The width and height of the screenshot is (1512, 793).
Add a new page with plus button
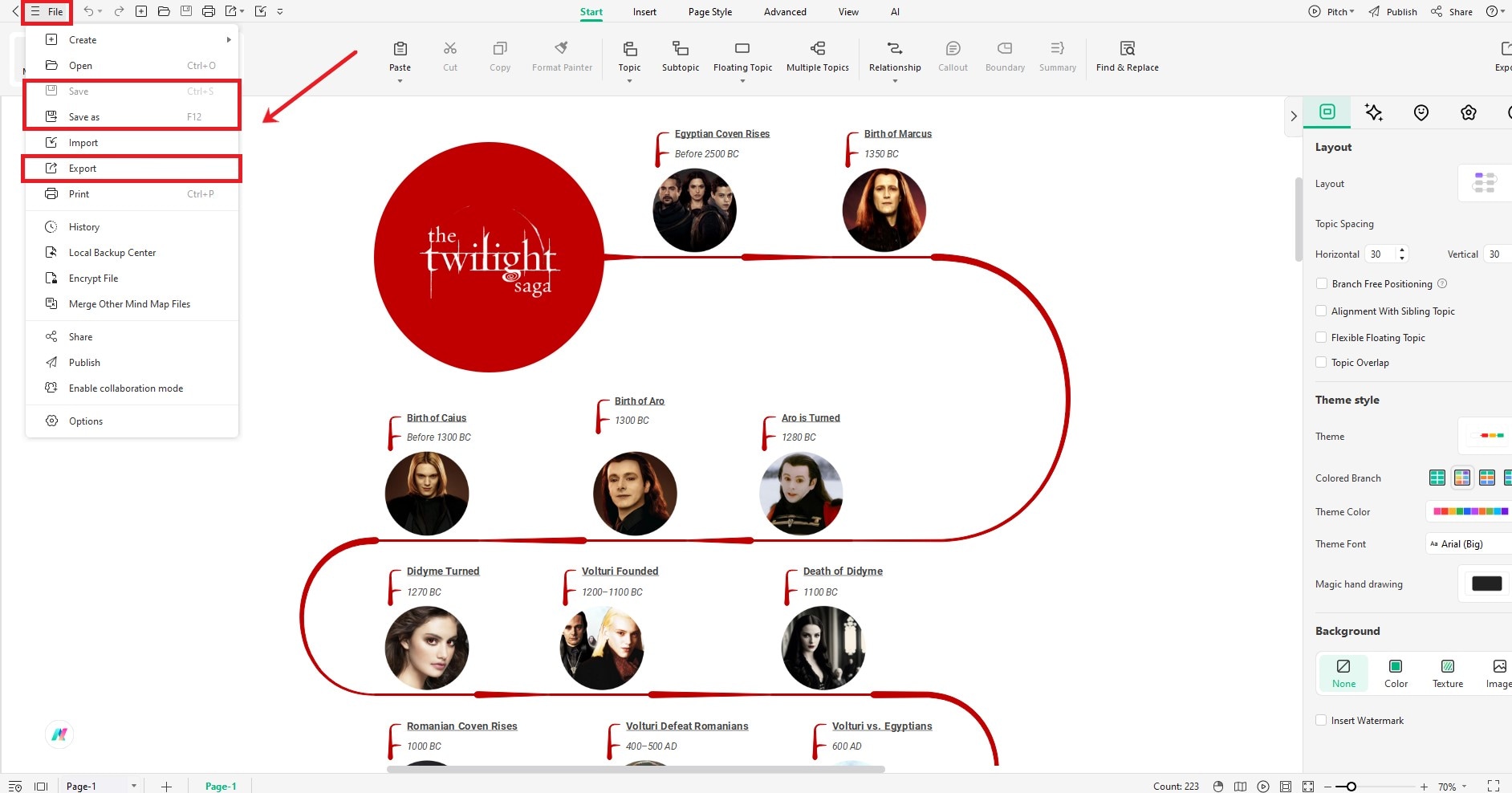[x=166, y=787]
